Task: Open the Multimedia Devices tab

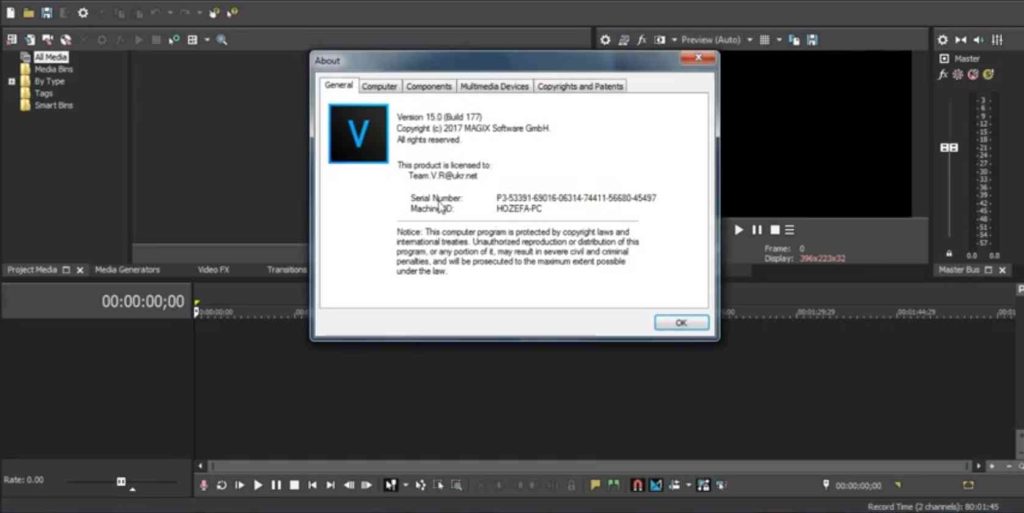Action: [x=494, y=86]
